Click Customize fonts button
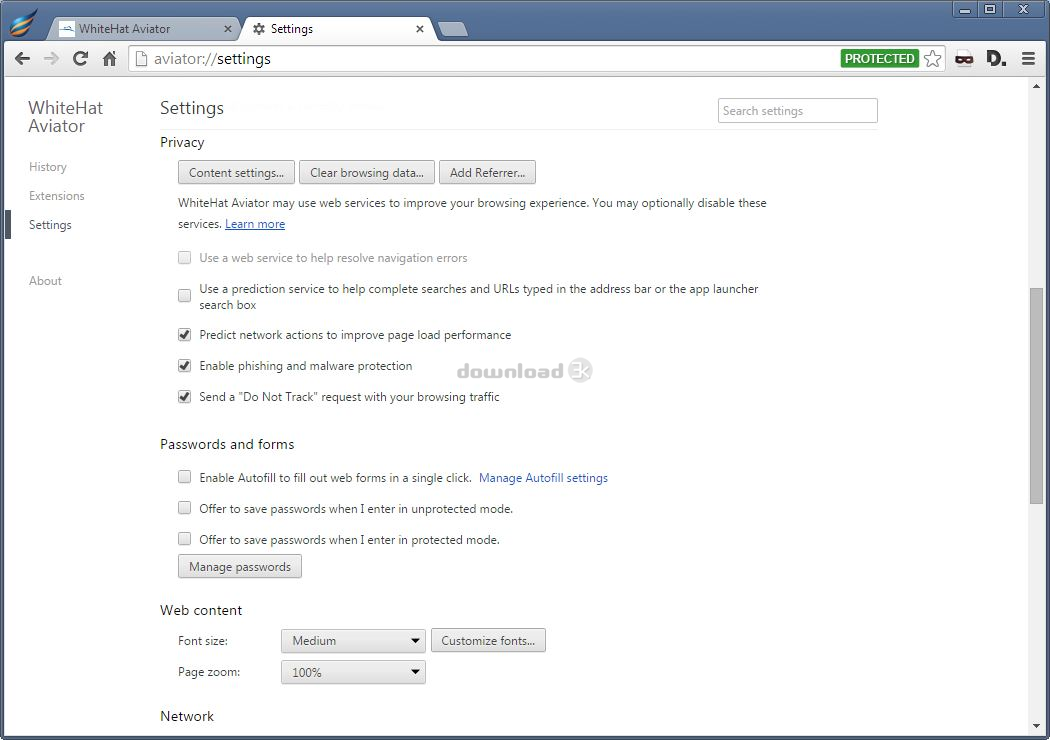The image size is (1050, 740). pos(488,641)
